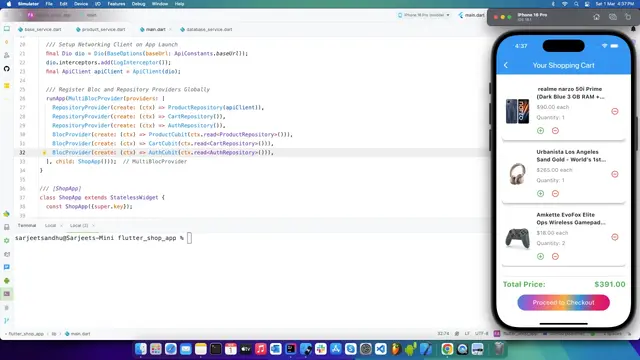Switch to product_service.dart editor tab

coord(100,29)
